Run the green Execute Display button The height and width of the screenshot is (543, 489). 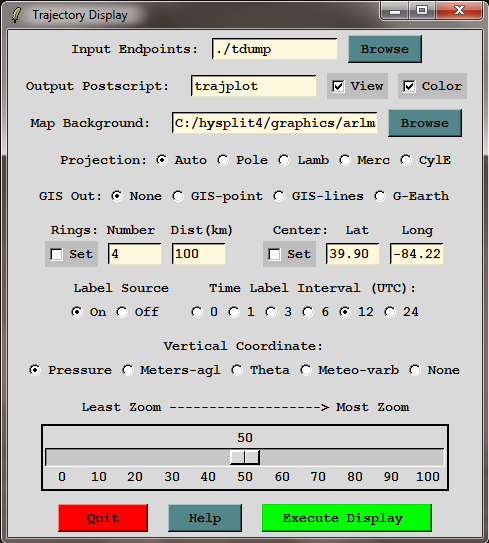[347, 518]
